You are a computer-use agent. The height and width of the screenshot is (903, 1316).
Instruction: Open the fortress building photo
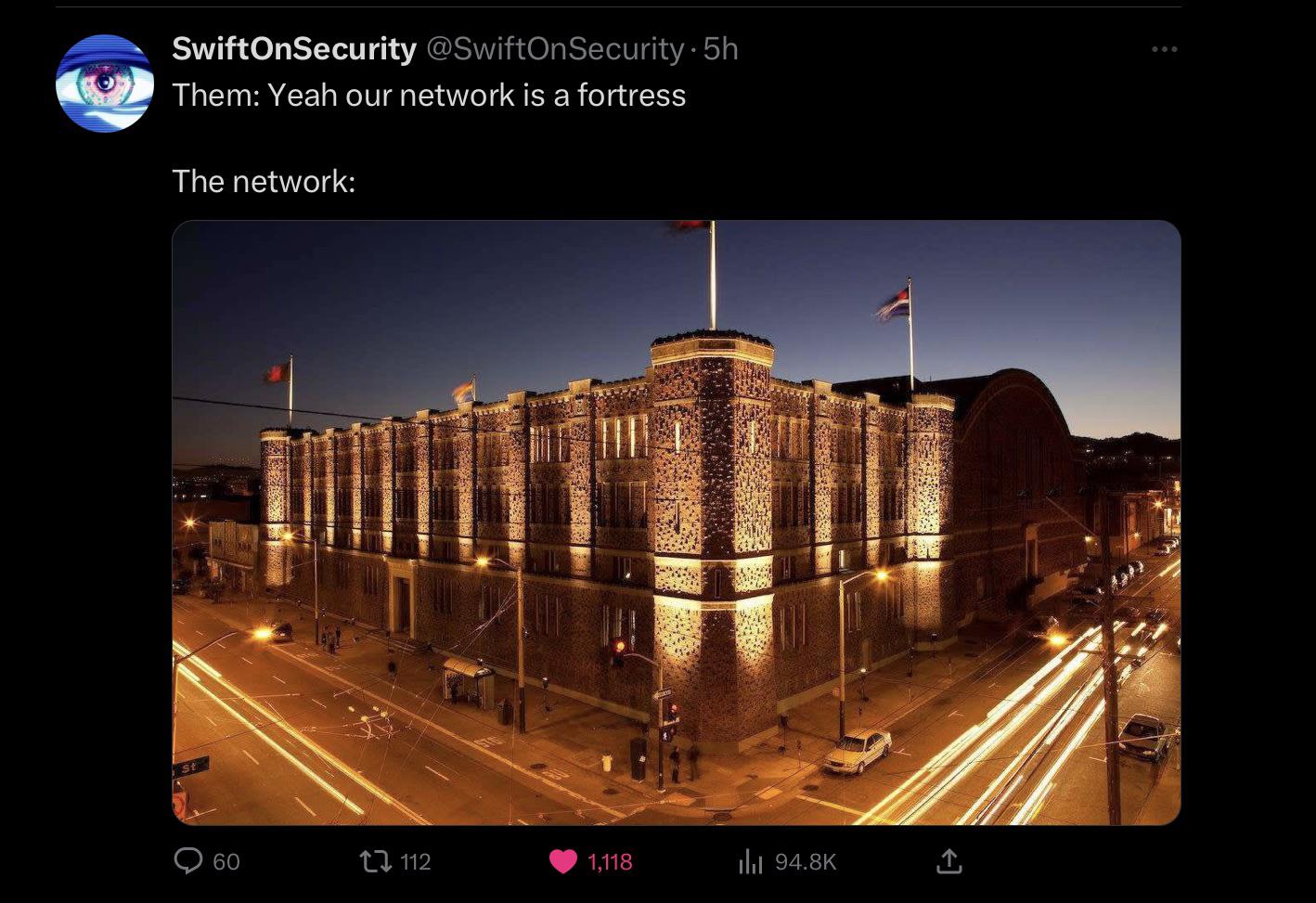click(x=677, y=522)
